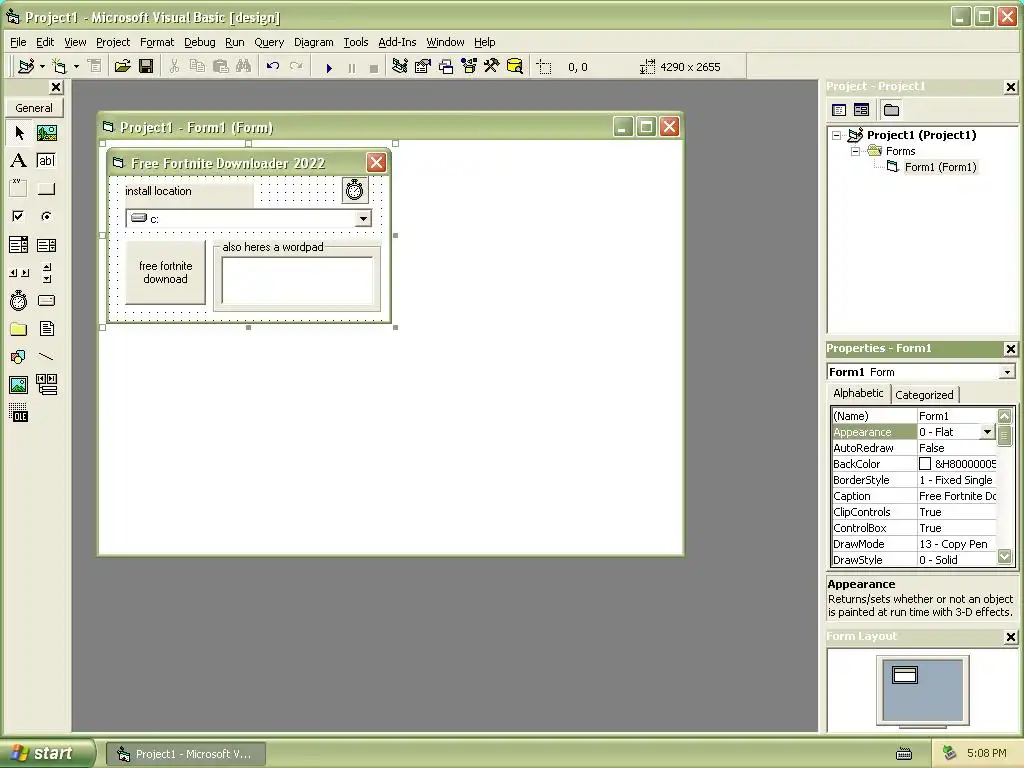
Task: Pick the CheckBox control tool
Action: pos(18,216)
